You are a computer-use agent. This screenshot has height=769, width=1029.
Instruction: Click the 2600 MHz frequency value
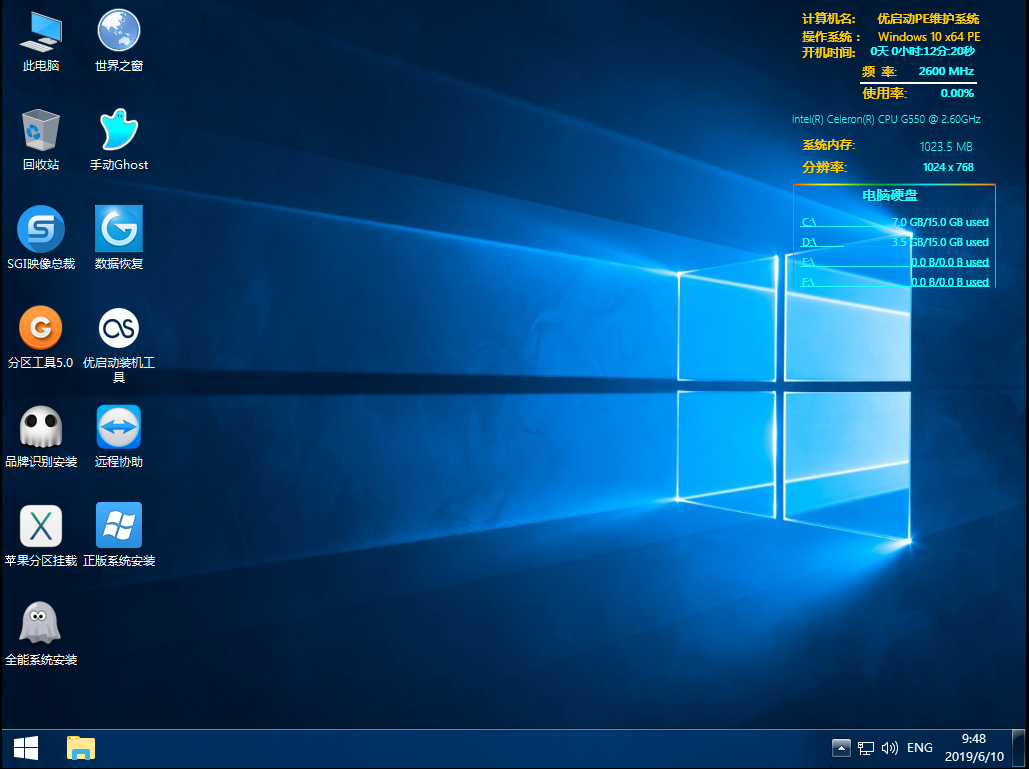click(946, 72)
